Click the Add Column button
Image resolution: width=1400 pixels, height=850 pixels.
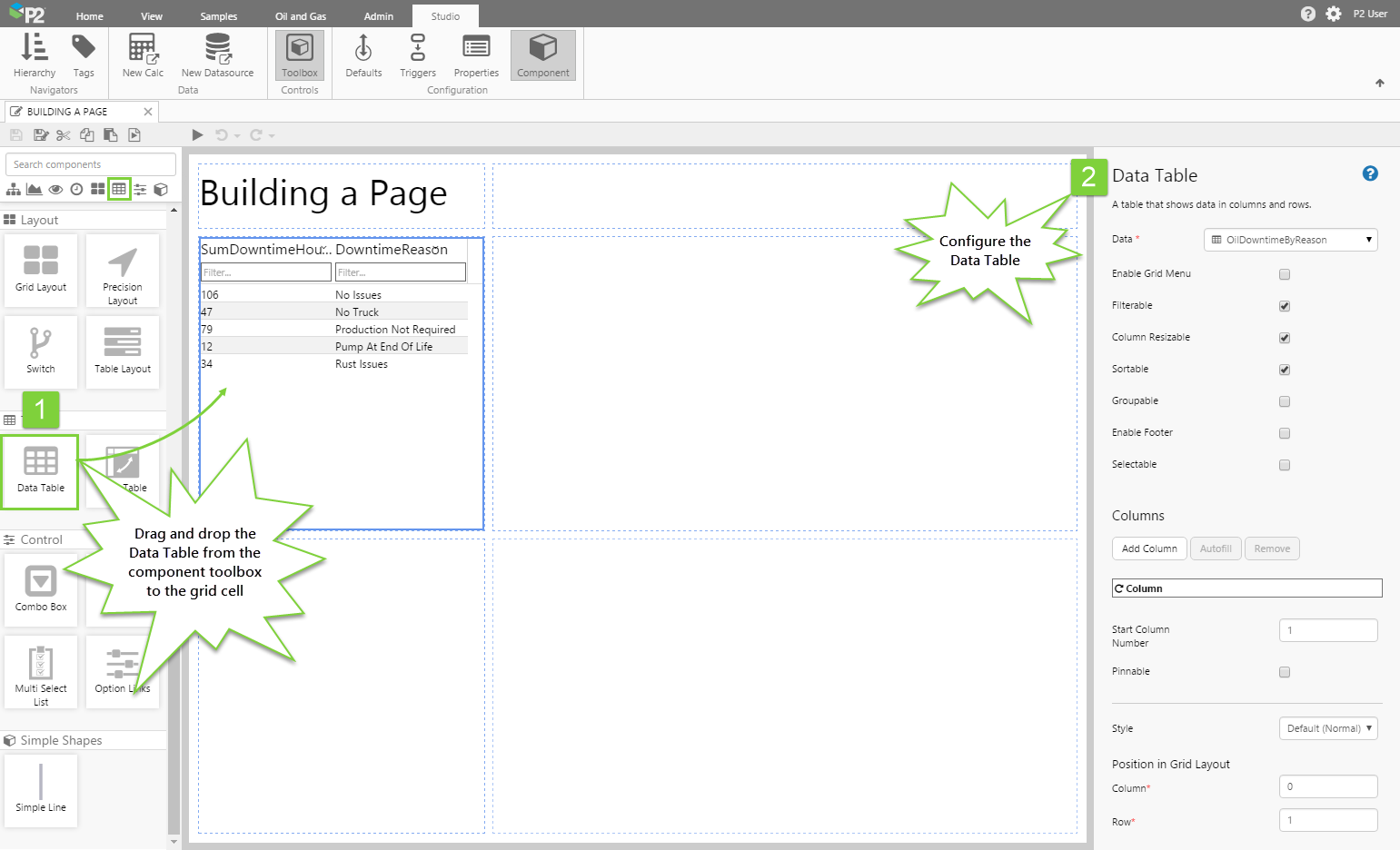coord(1148,549)
